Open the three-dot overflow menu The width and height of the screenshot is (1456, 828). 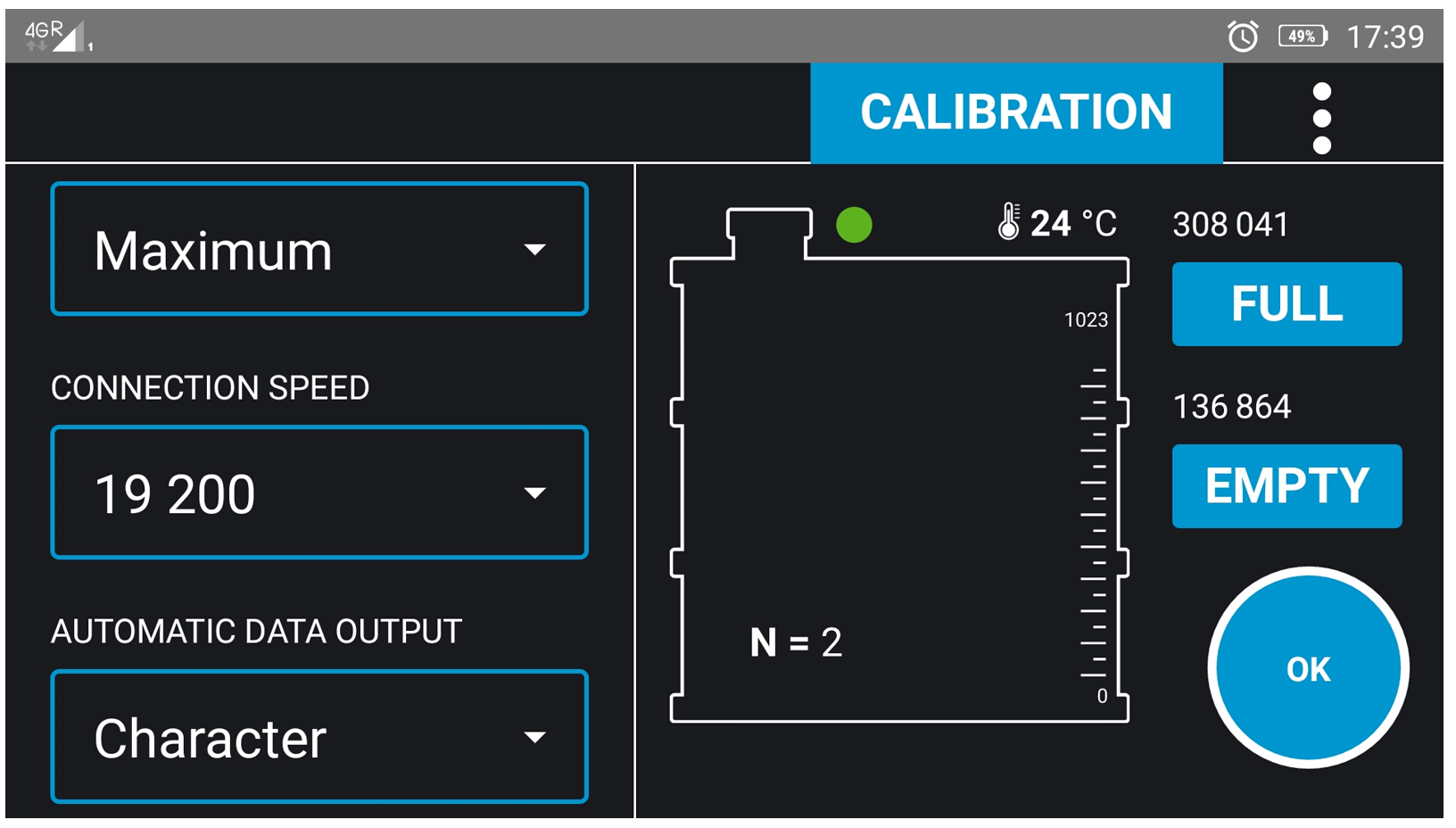(x=1321, y=118)
